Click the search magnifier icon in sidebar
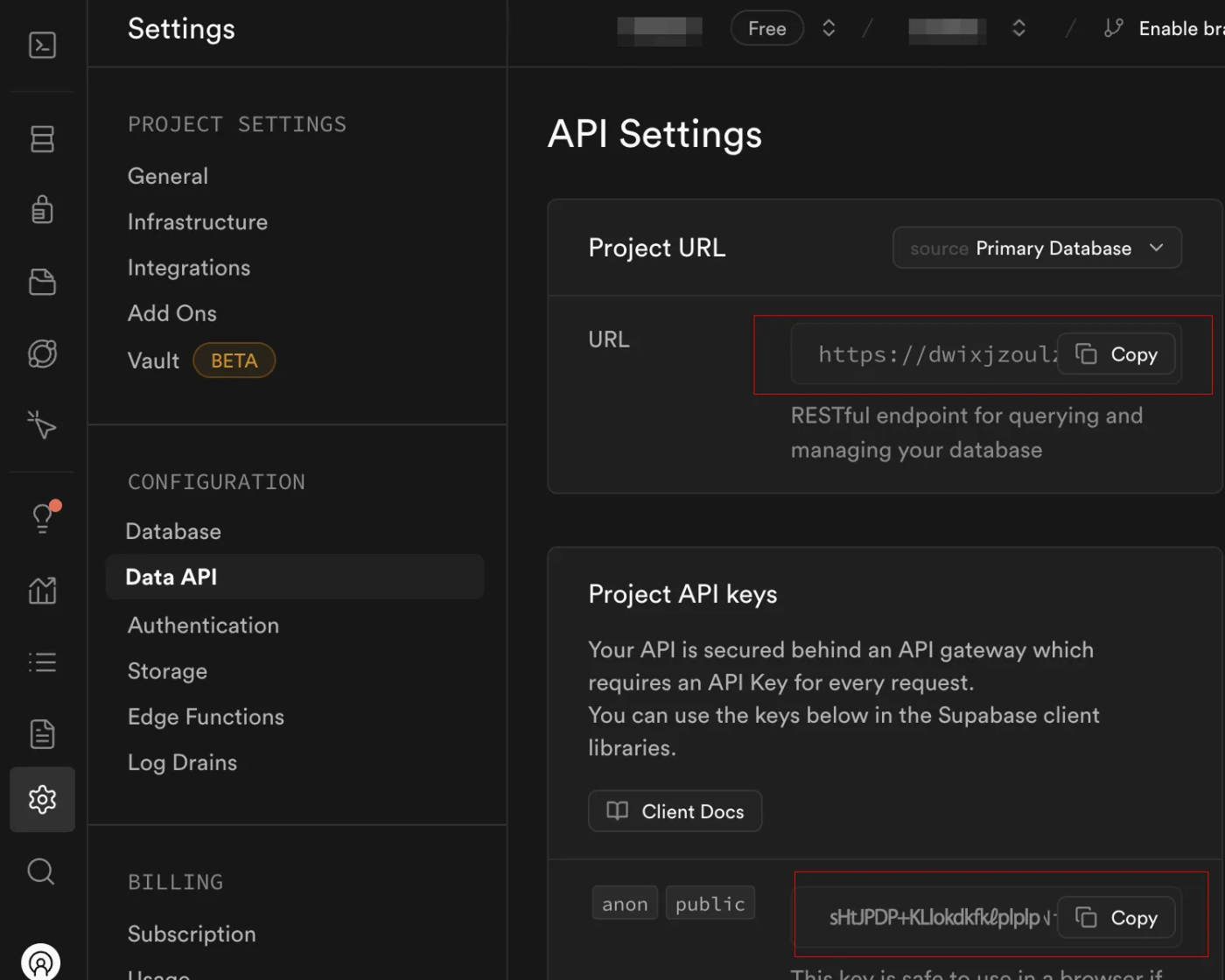Image resolution: width=1225 pixels, height=980 pixels. tap(41, 871)
